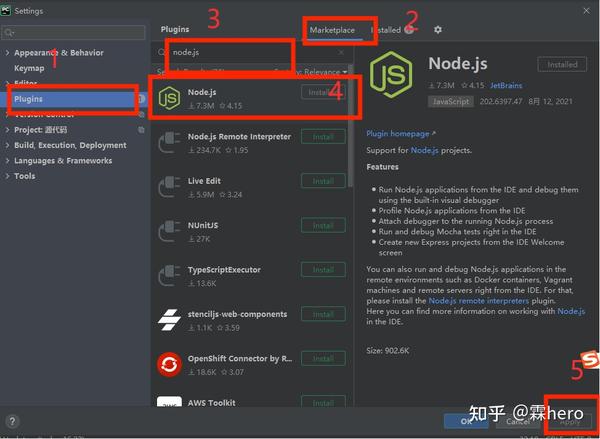Click the OK button

[466, 421]
